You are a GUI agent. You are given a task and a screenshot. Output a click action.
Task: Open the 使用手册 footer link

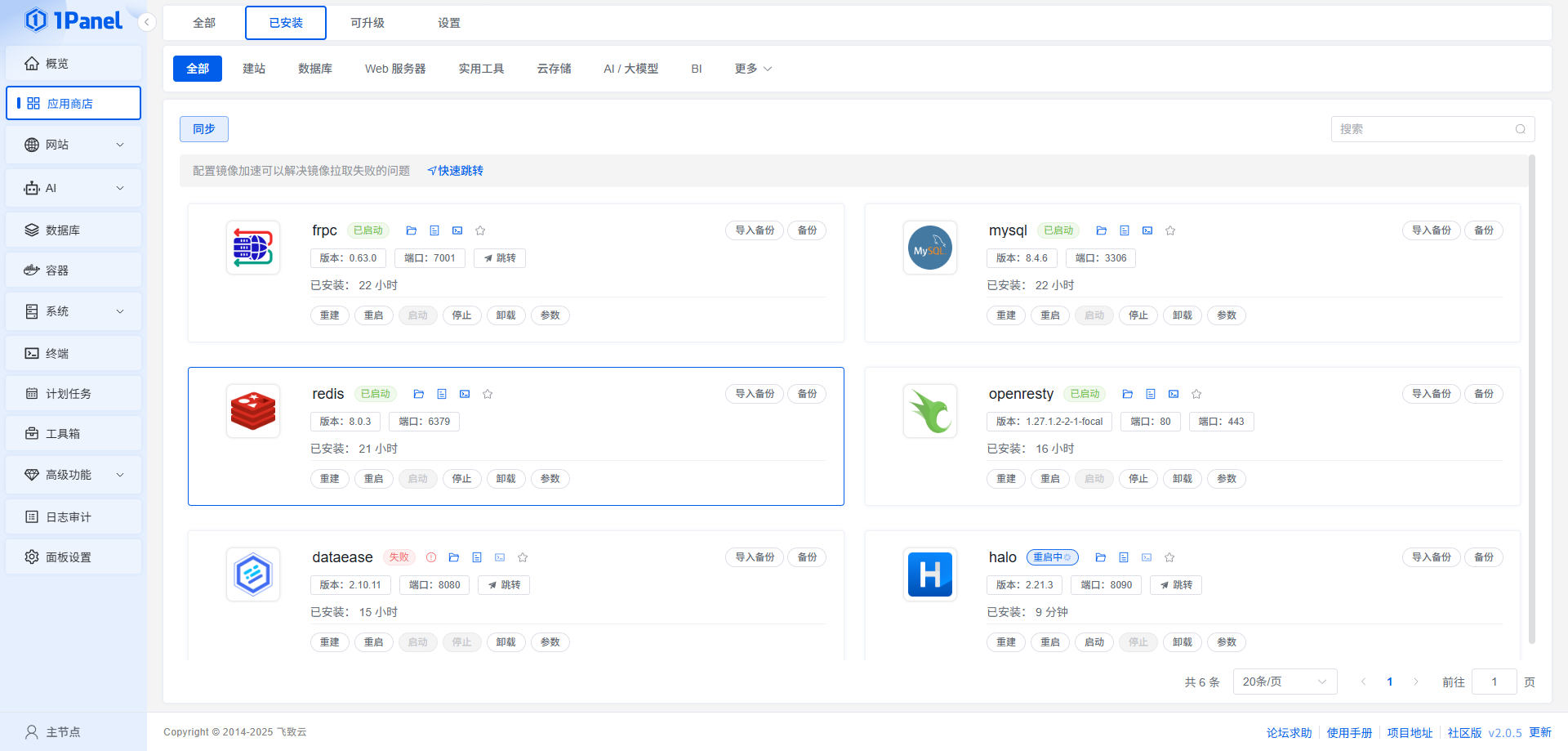point(1349,733)
